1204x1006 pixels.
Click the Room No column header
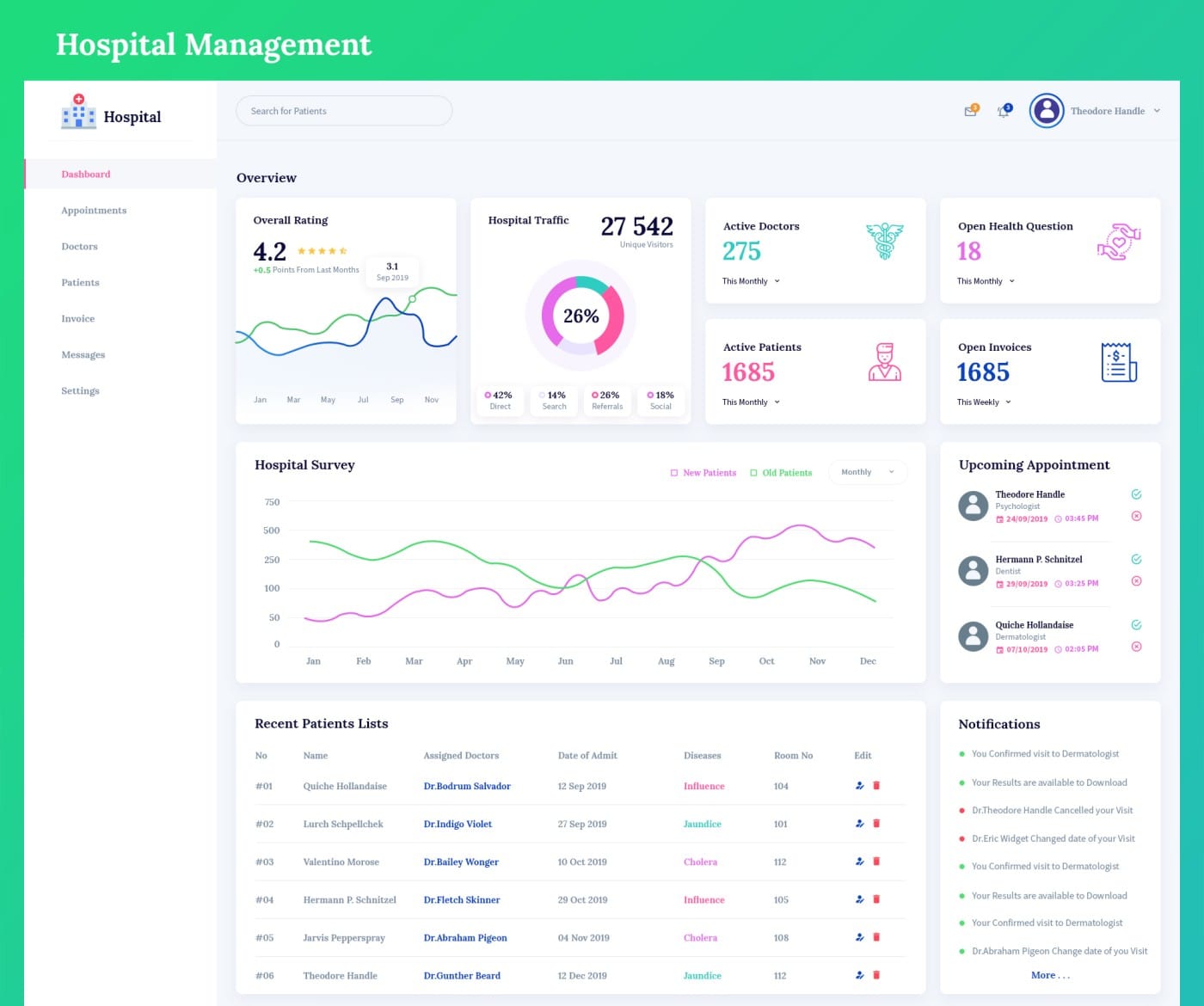[x=793, y=755]
